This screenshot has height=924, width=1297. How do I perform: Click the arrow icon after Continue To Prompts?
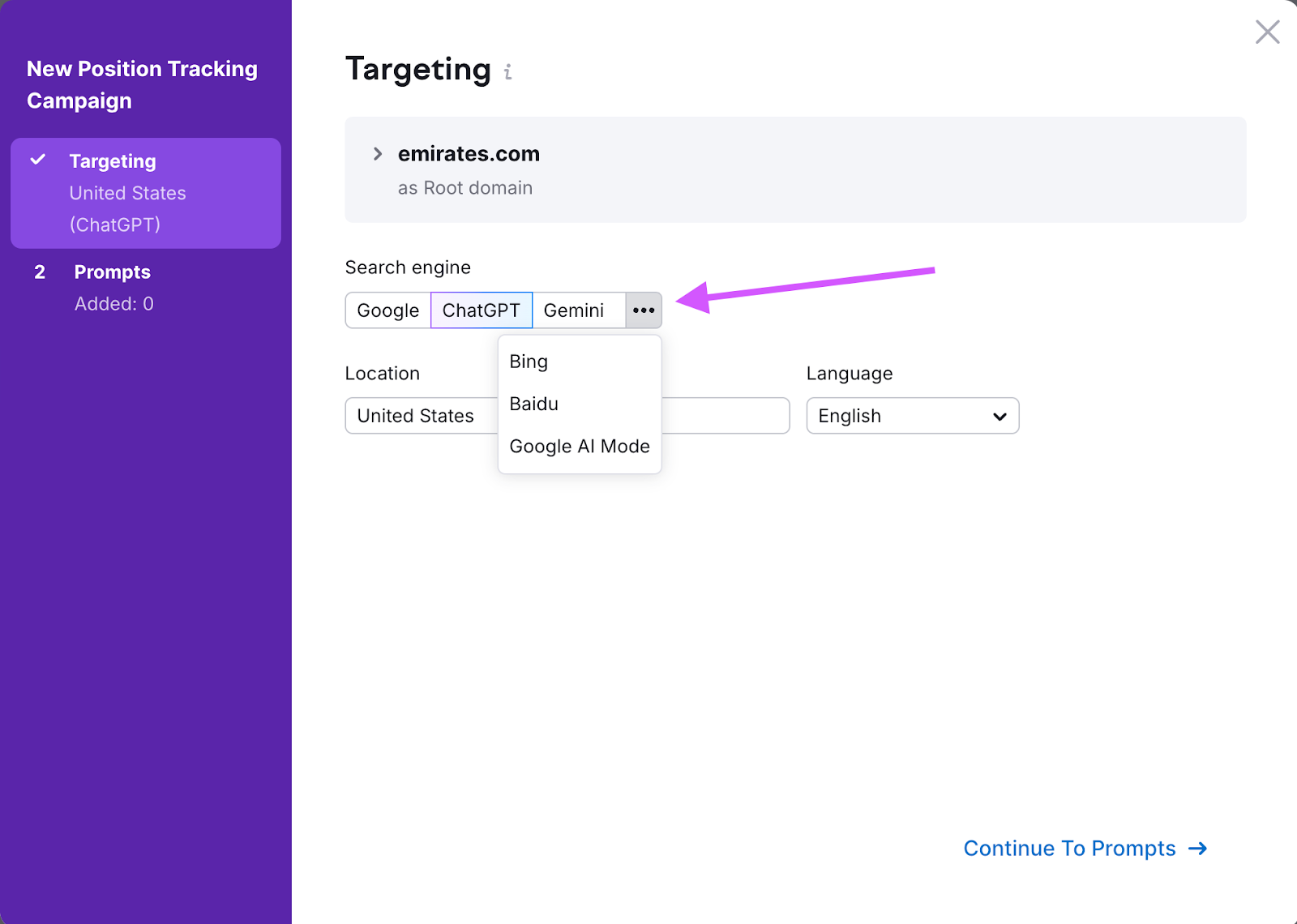[1197, 849]
